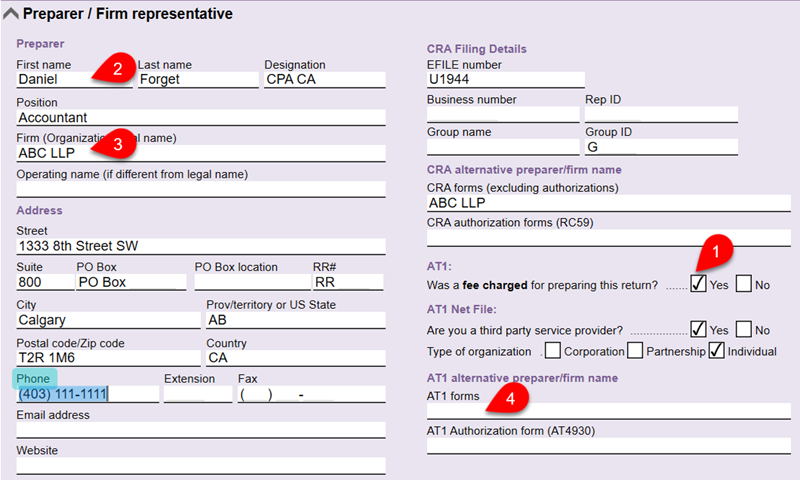Click the red callout marker numbered 4
This screenshot has width=800, height=480.
(x=511, y=399)
